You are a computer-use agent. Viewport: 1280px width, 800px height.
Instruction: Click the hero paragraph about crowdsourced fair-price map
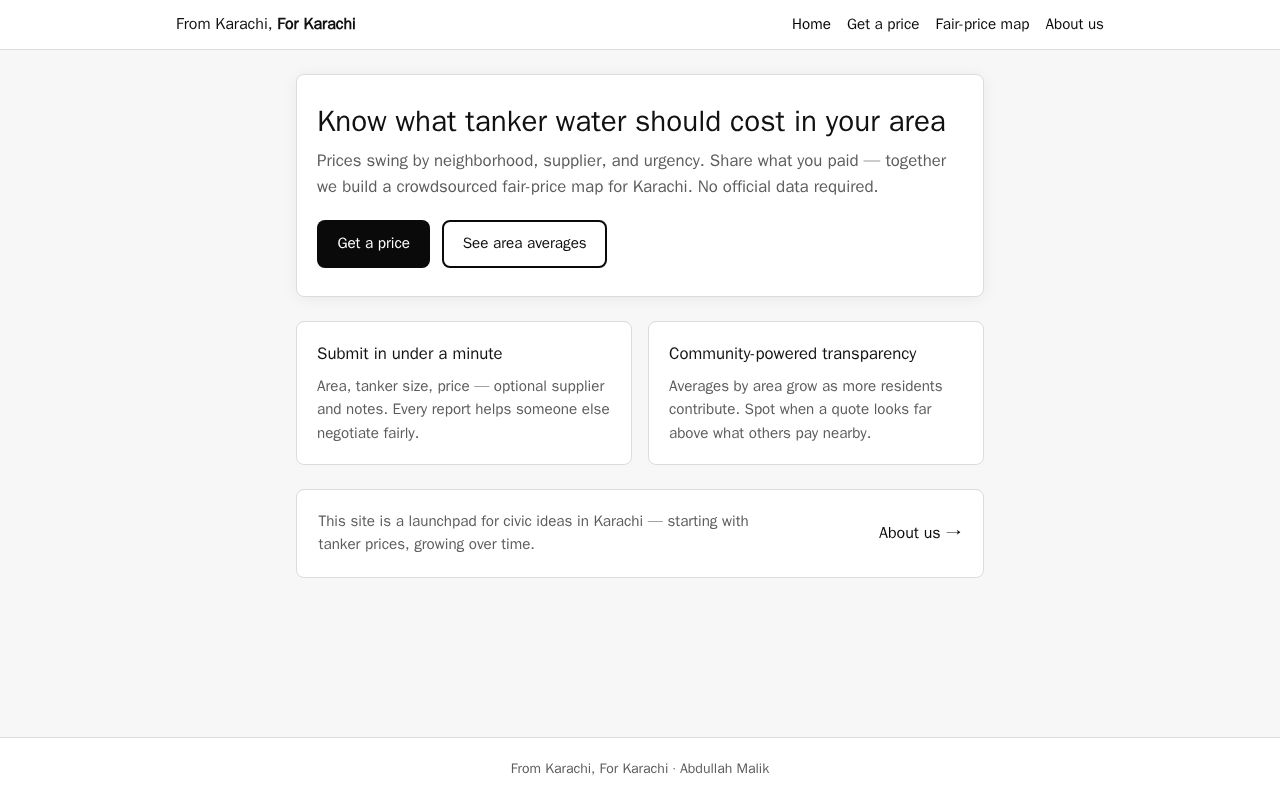pyautogui.click(x=632, y=174)
